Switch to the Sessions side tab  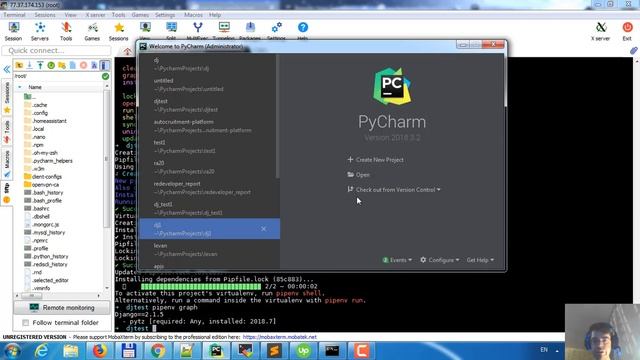[7, 98]
